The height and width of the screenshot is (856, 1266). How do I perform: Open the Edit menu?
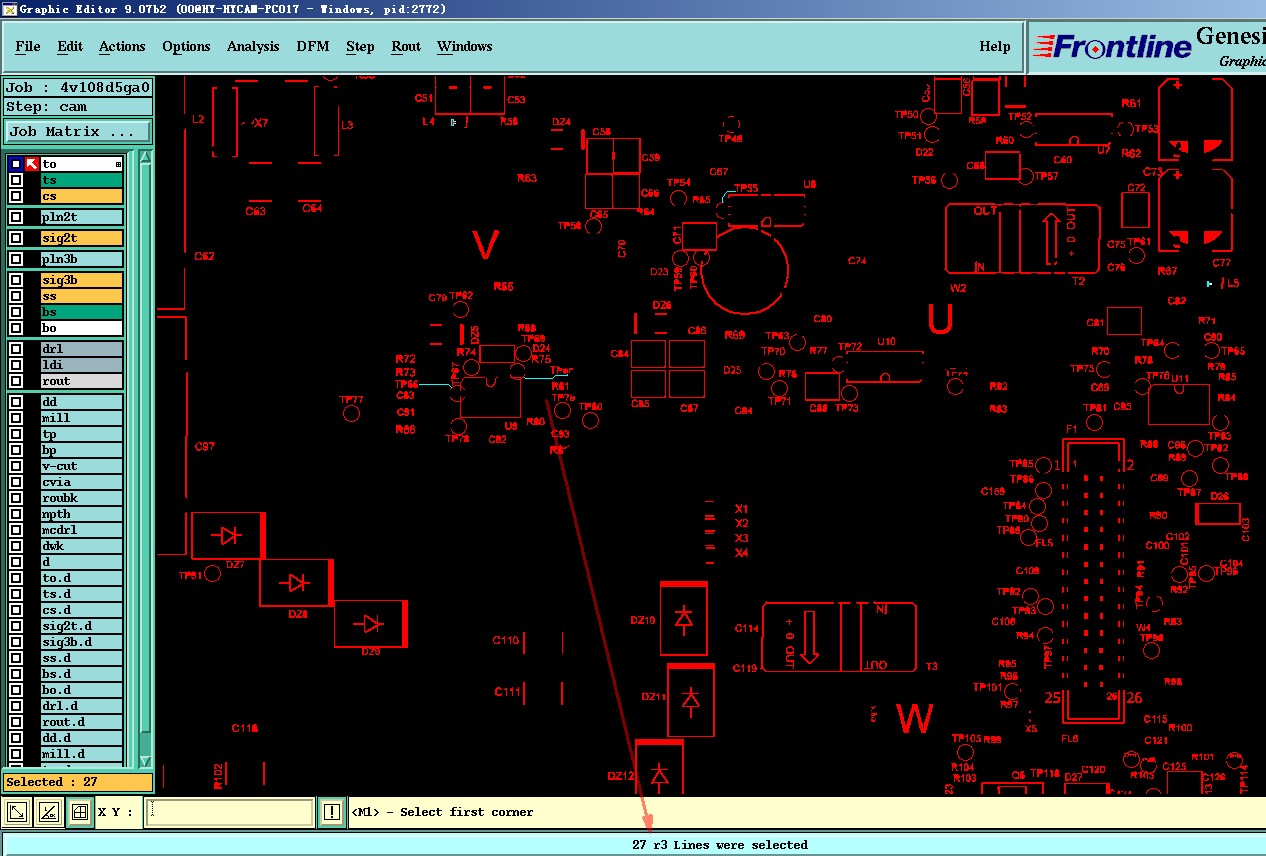pyautogui.click(x=70, y=46)
